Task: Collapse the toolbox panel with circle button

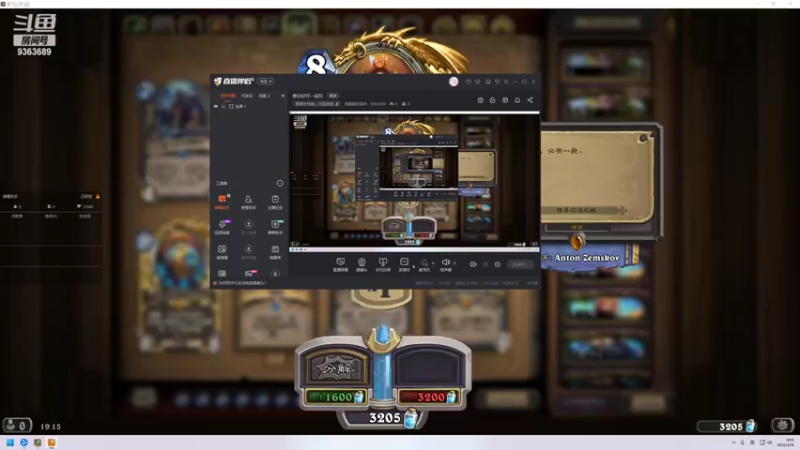Action: coord(280,183)
